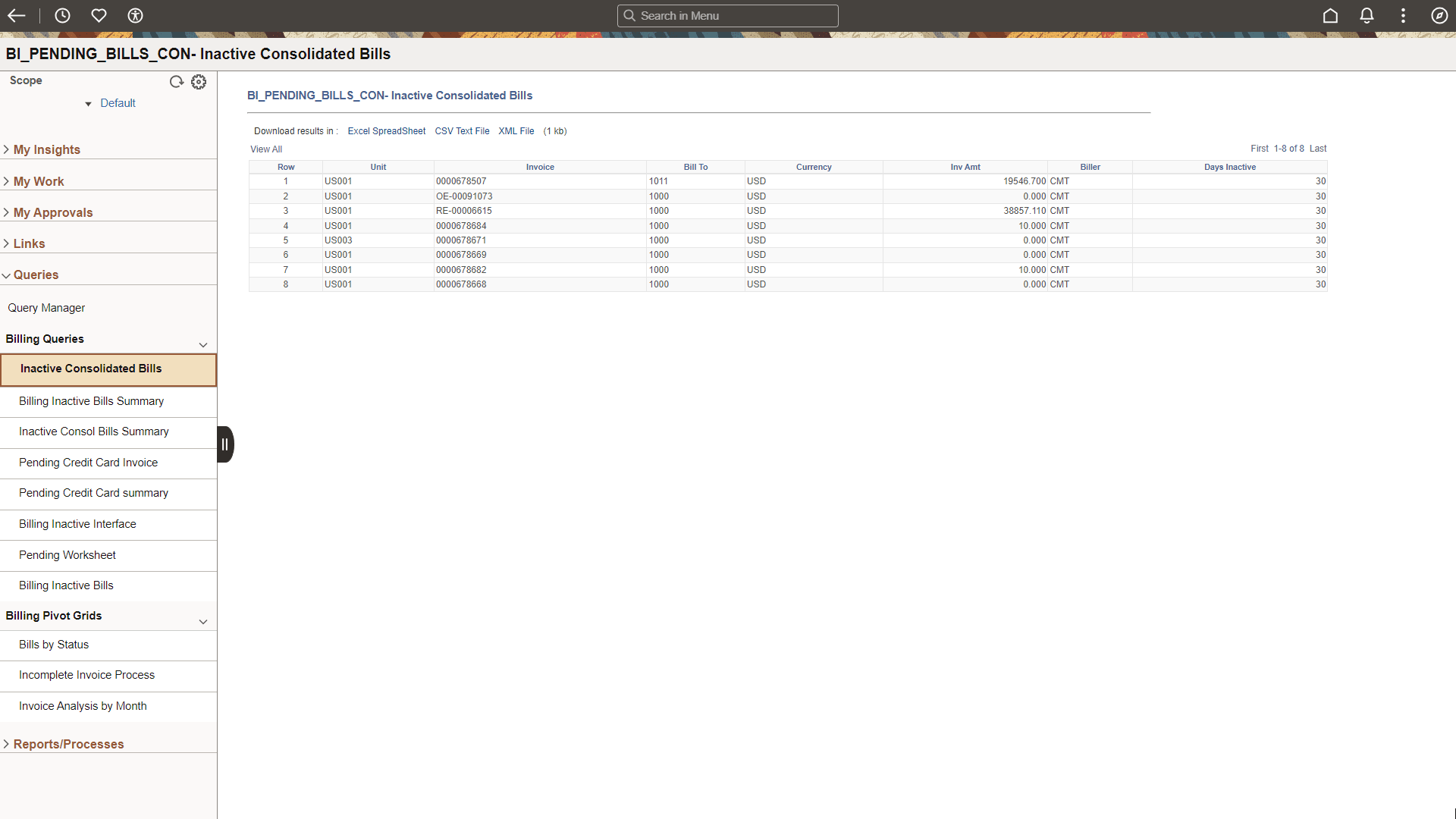Download results as Excel SpreadSheet
Image resolution: width=1456 pixels, height=819 pixels.
pyautogui.click(x=387, y=130)
